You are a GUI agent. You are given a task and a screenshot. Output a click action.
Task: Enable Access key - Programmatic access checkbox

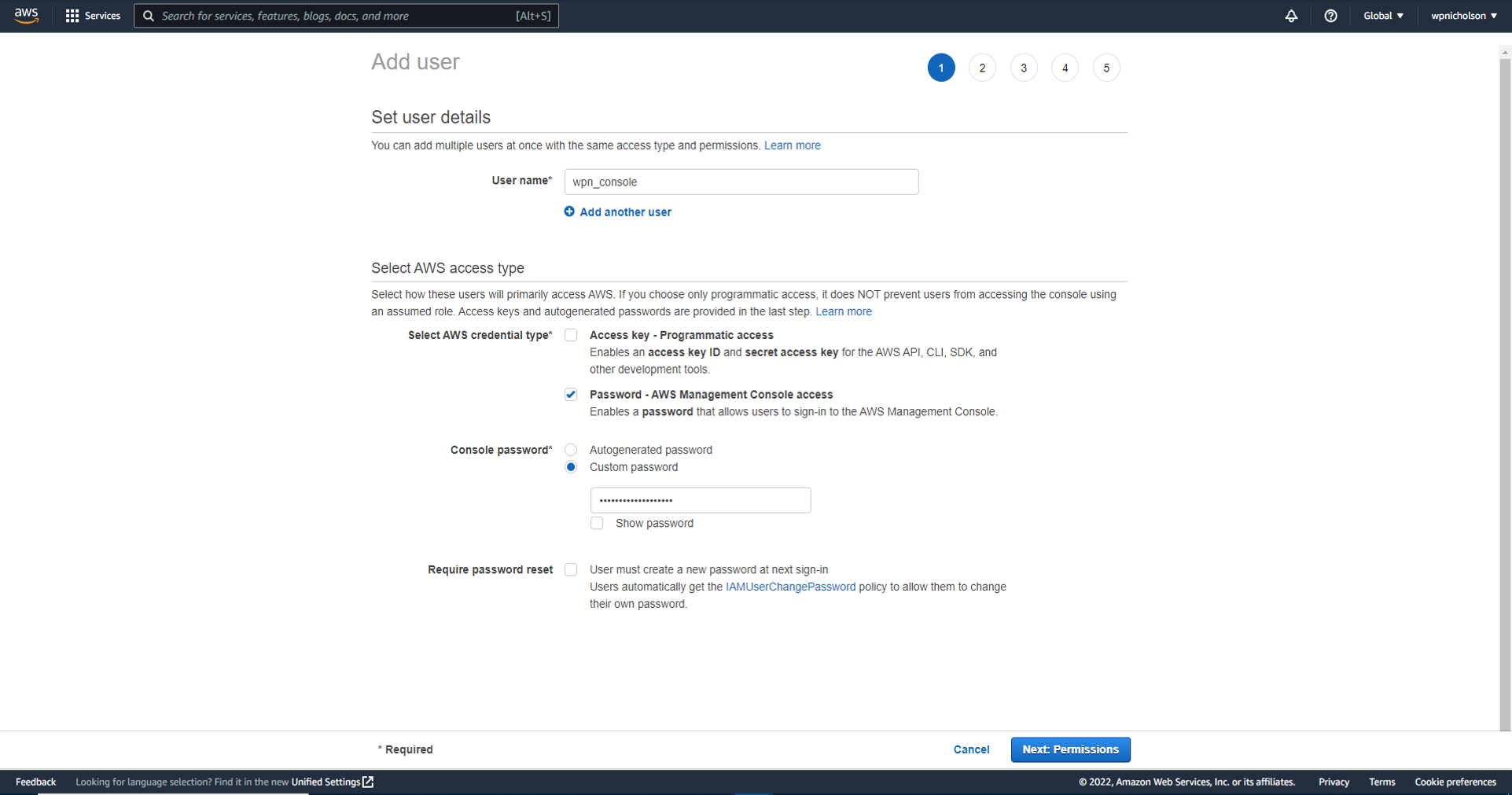571,334
